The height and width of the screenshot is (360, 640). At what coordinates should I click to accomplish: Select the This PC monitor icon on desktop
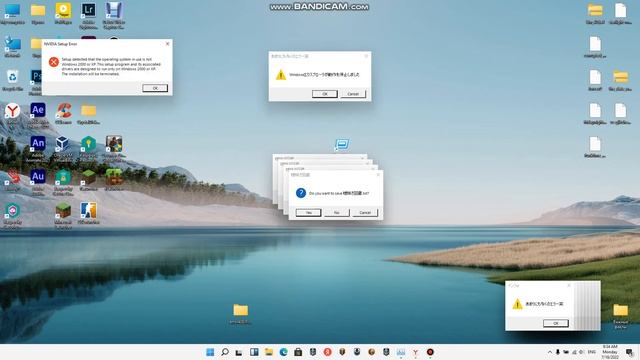pos(12,10)
